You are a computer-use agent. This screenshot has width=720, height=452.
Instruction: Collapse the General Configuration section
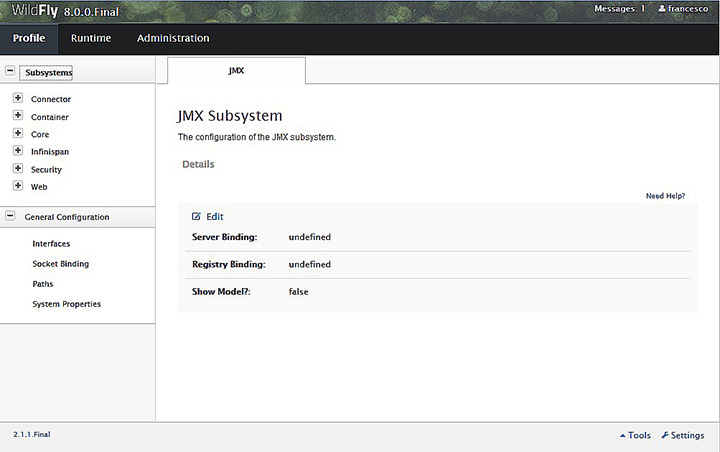[10, 215]
